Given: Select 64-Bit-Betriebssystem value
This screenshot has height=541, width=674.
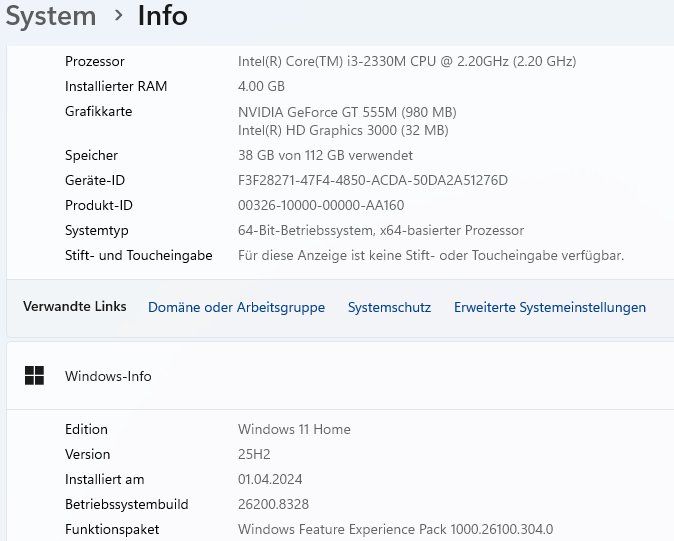Looking at the screenshot, I should coord(381,231).
